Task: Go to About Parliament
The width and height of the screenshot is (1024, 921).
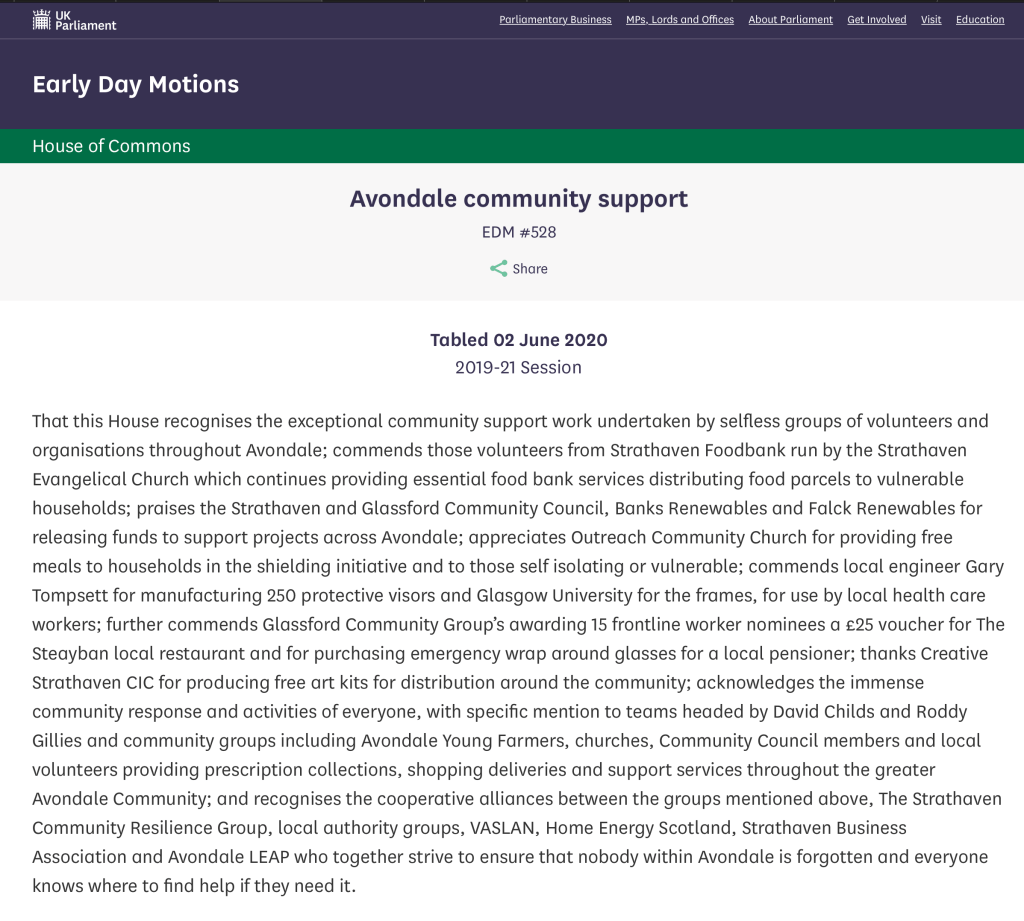Action: pyautogui.click(x=790, y=20)
